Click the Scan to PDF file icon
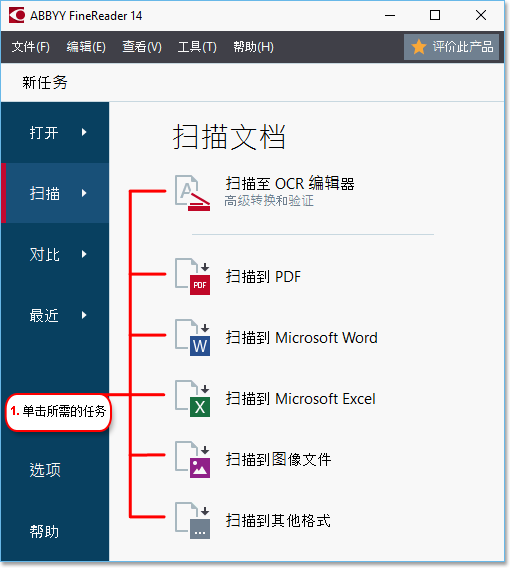 pyautogui.click(x=192, y=277)
